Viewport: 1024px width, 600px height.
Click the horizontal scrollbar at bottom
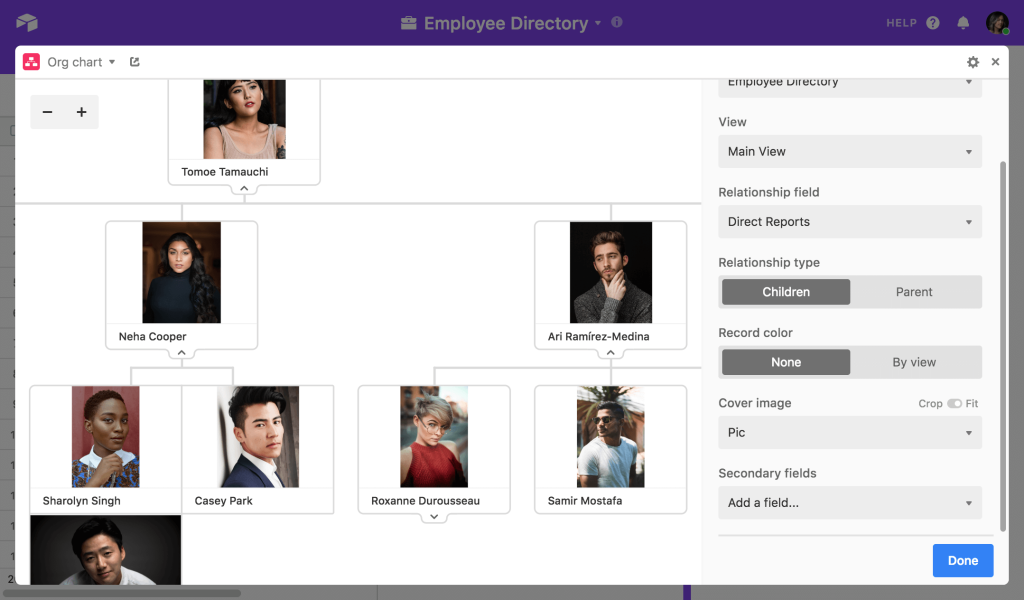tap(124, 593)
